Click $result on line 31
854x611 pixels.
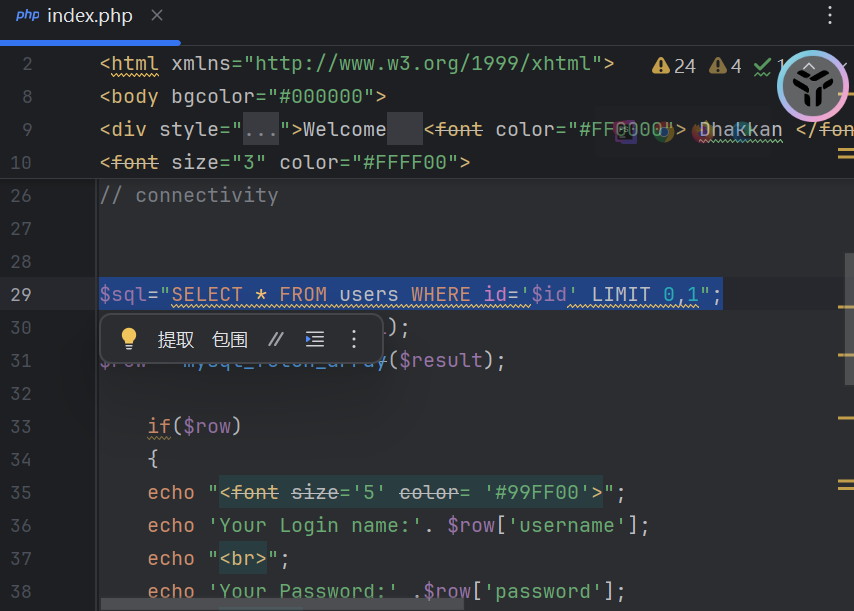(441, 361)
